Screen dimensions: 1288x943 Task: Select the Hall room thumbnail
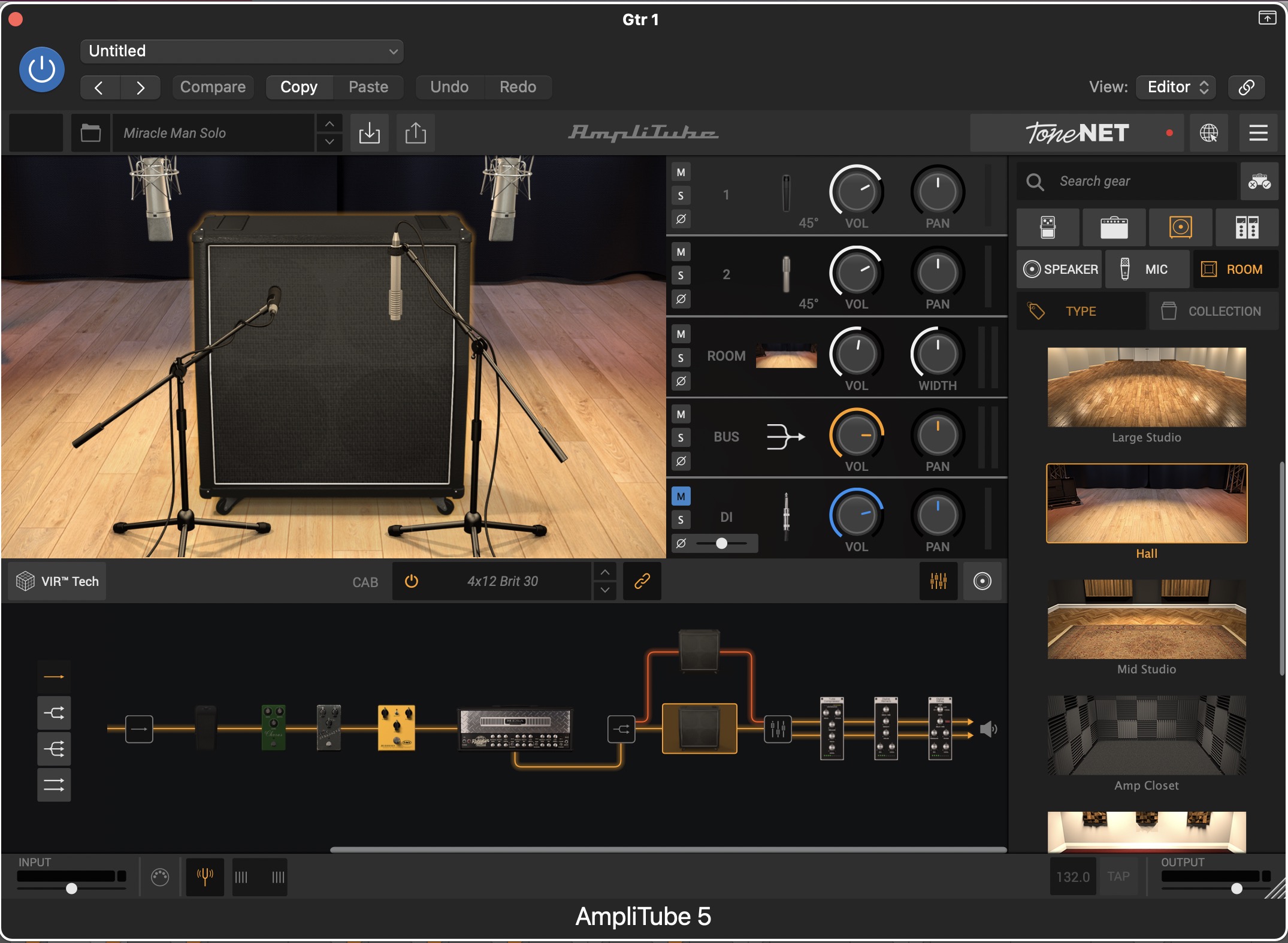[x=1147, y=503]
